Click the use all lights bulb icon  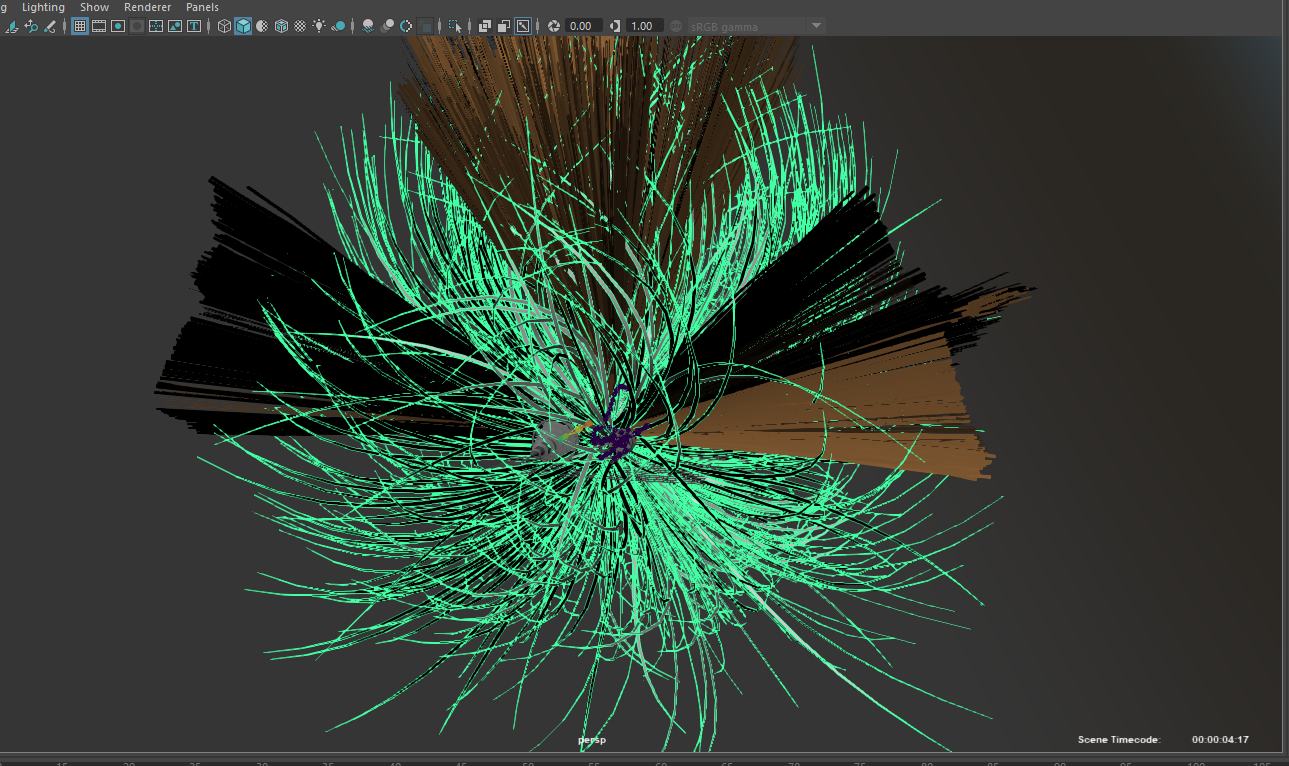tap(319, 26)
